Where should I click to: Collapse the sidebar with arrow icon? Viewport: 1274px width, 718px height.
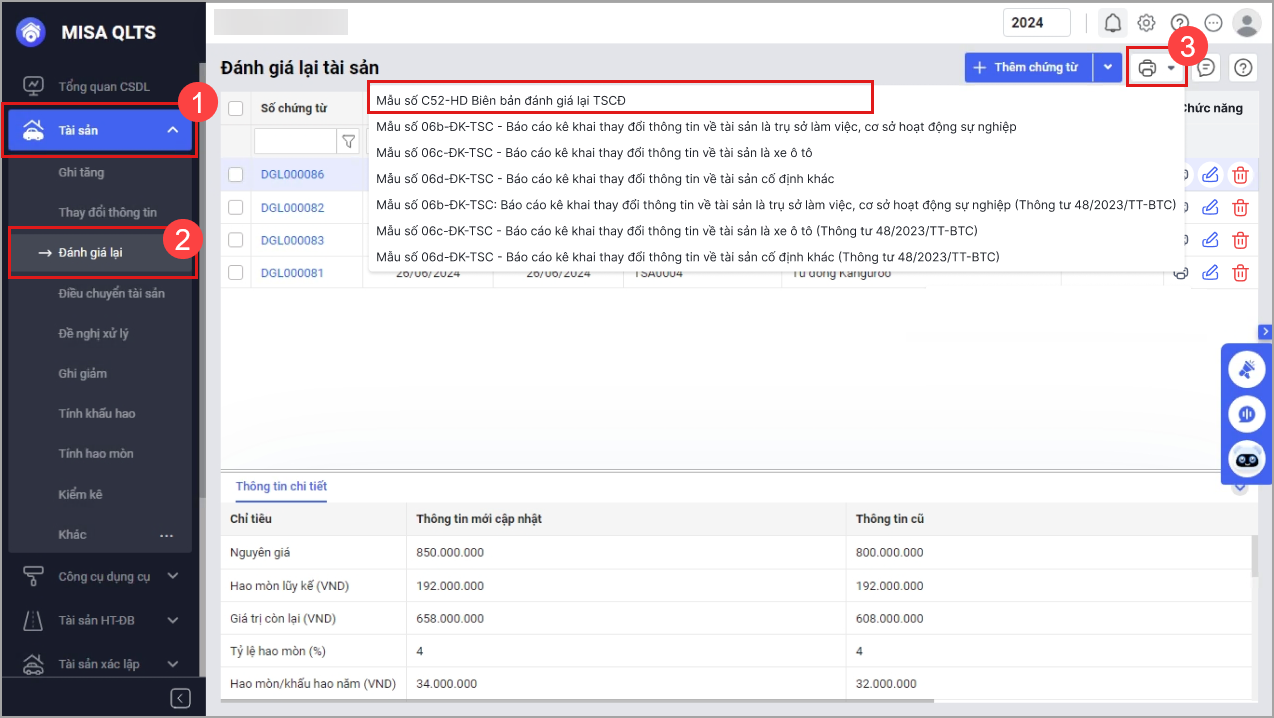point(180,698)
